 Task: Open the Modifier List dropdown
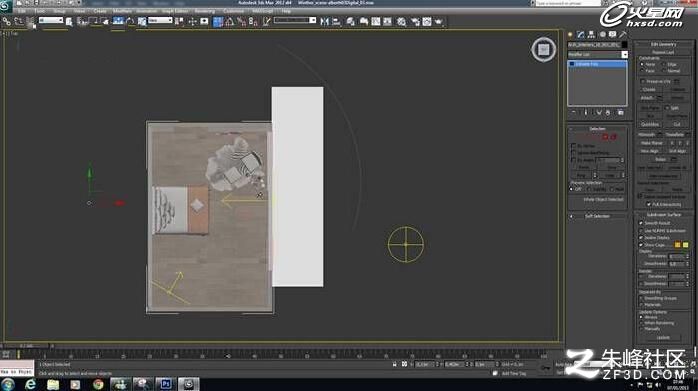point(597,54)
